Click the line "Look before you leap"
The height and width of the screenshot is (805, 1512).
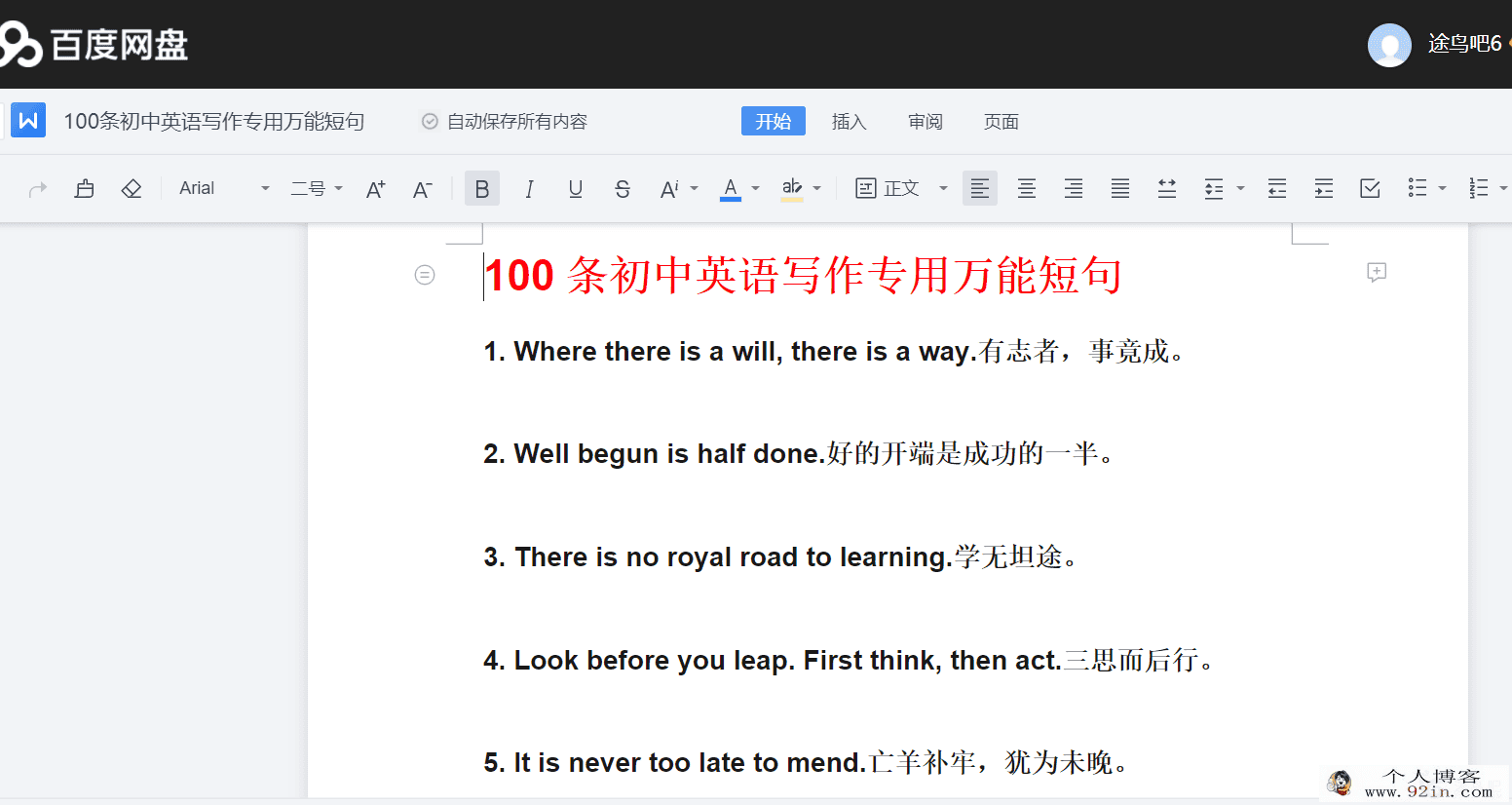(850, 660)
